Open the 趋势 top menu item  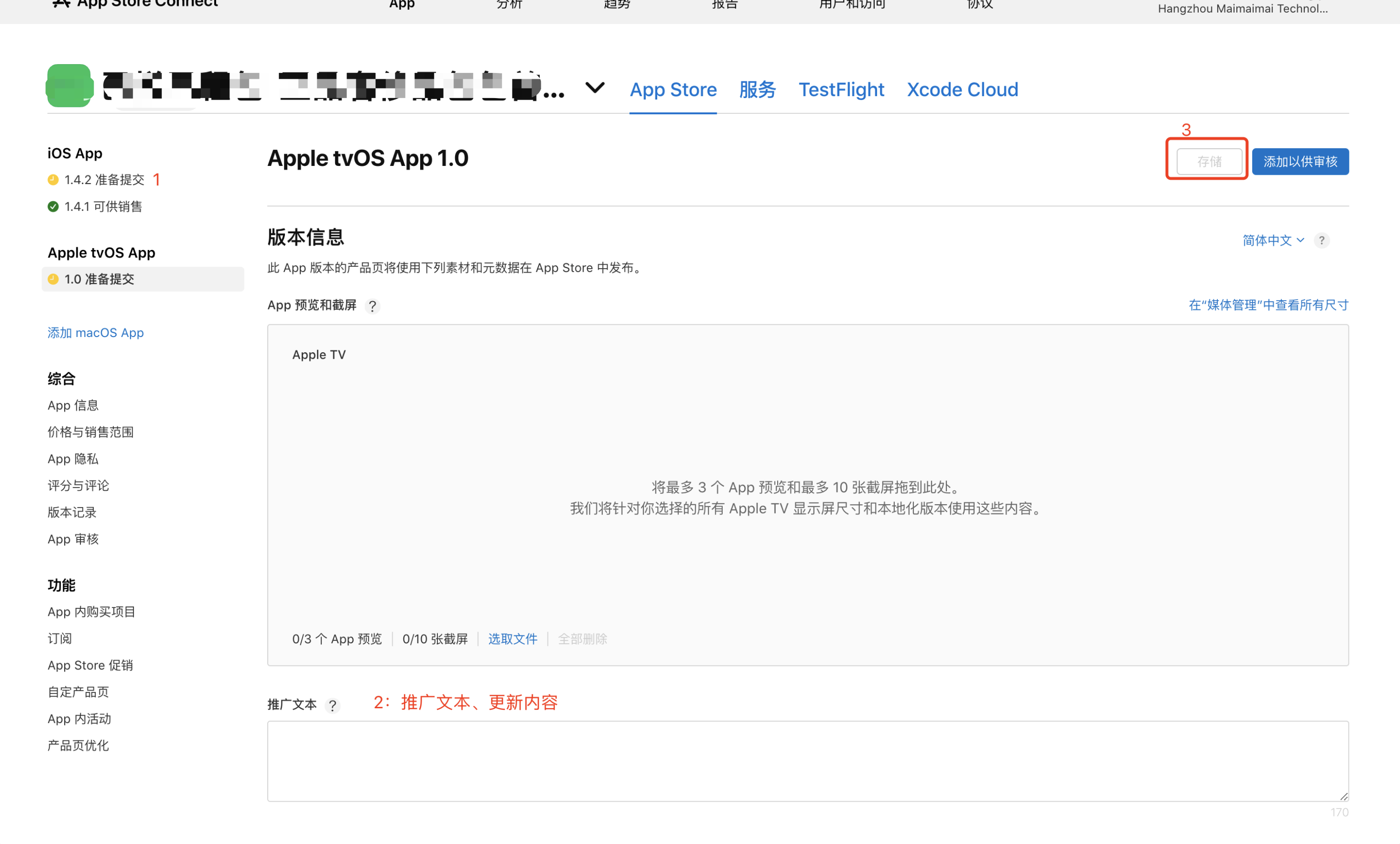click(616, 5)
